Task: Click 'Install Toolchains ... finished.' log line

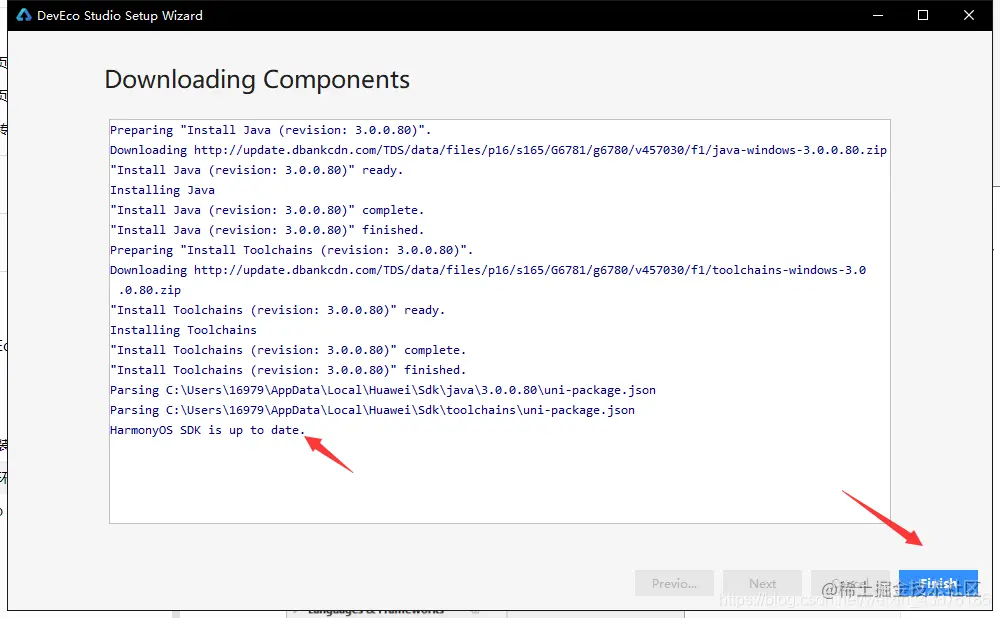Action: click(288, 370)
